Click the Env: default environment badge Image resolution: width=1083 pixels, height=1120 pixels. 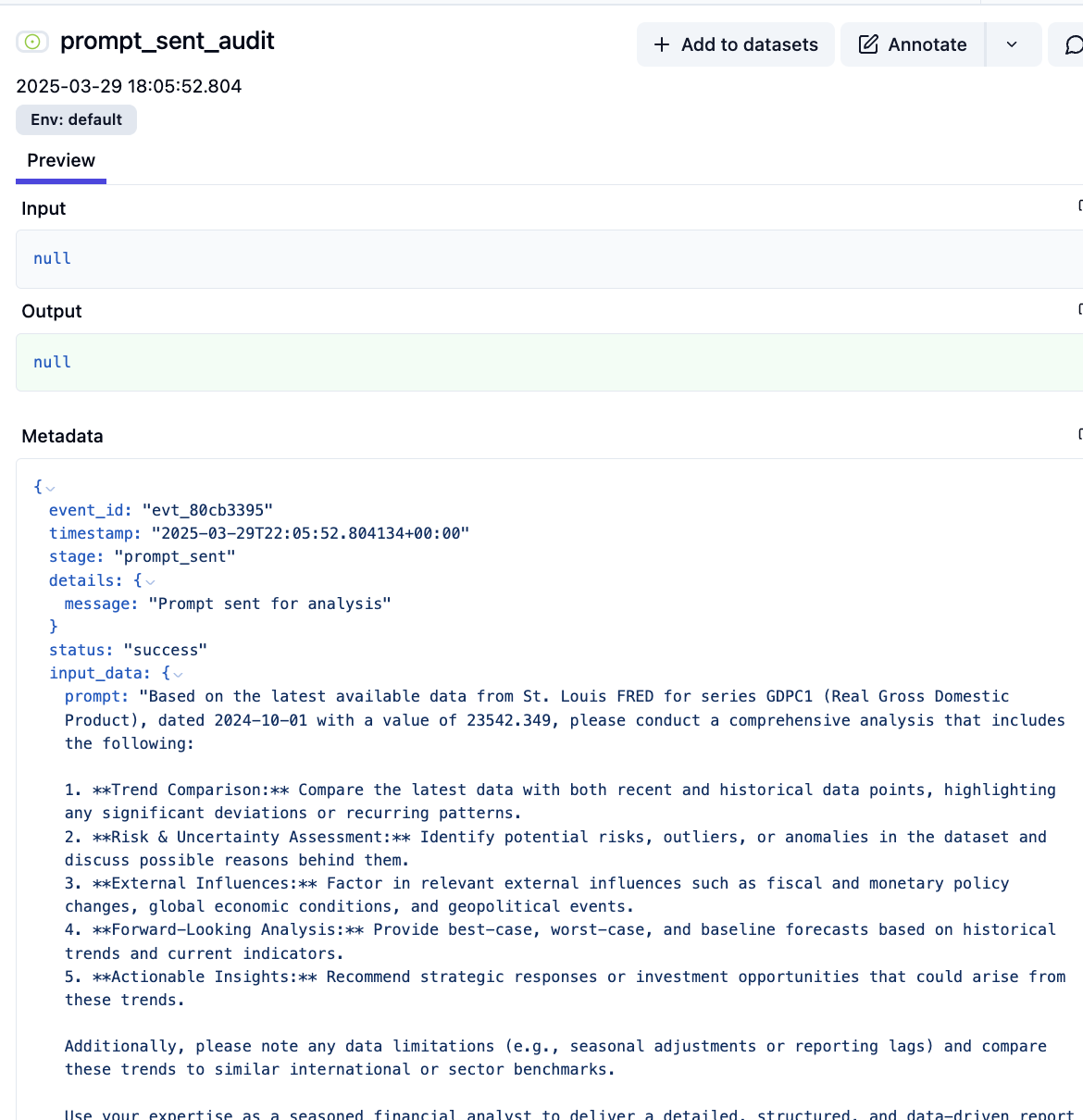tap(76, 119)
